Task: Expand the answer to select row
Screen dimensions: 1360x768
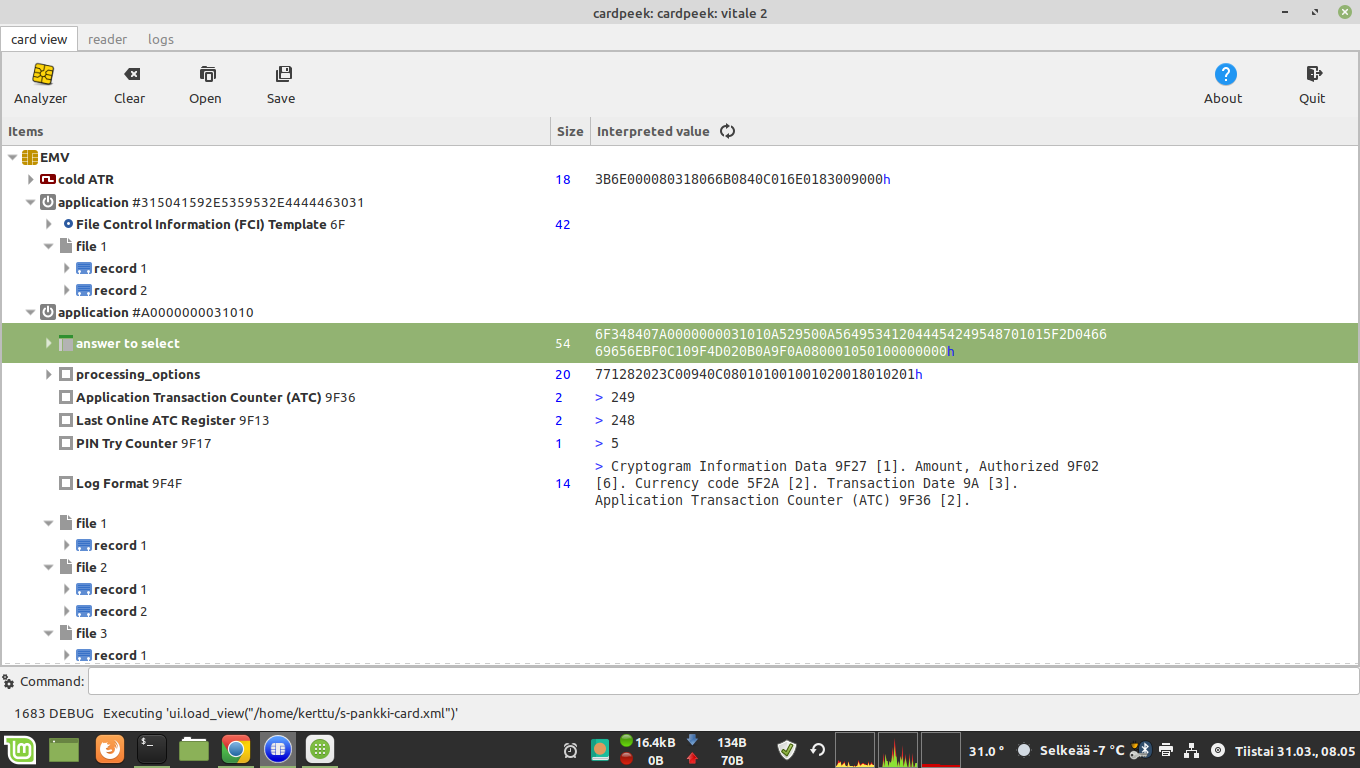Action: coord(49,343)
